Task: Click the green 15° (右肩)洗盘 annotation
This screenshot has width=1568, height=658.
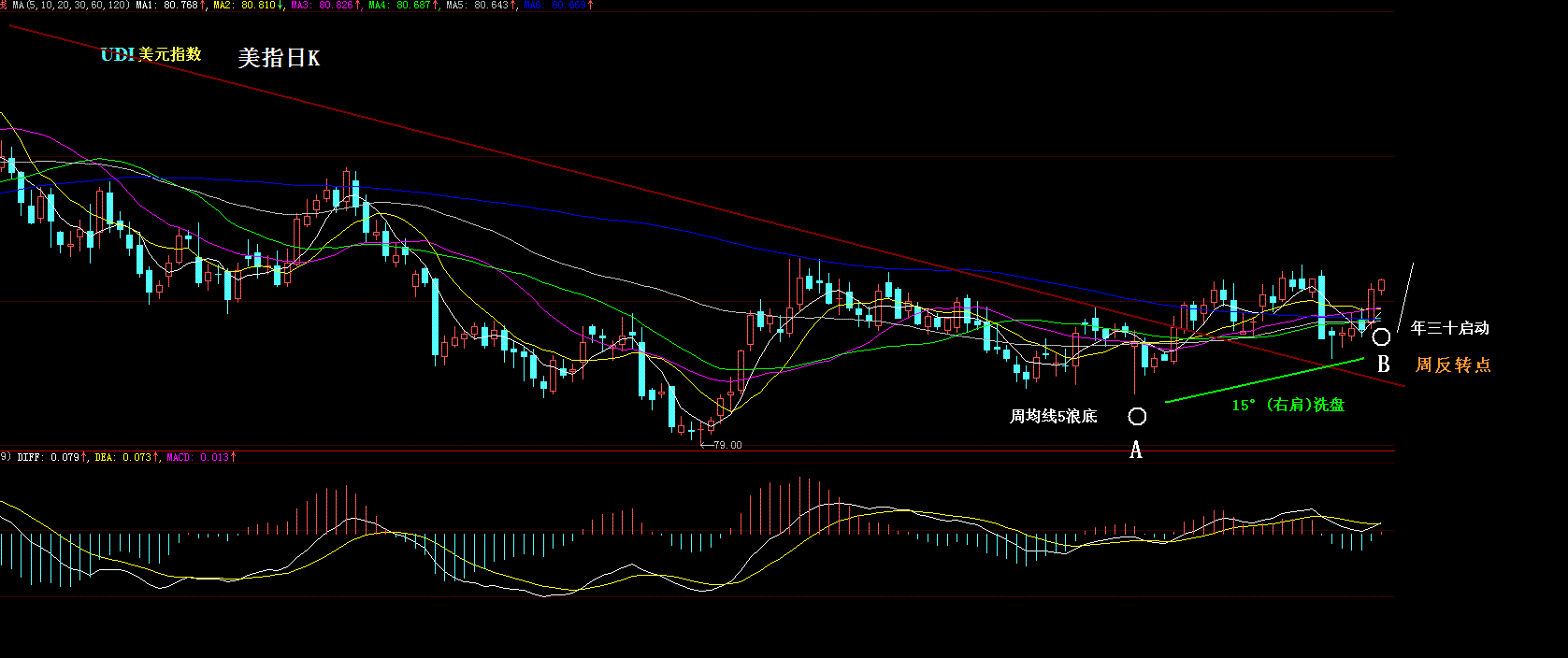Action: [1287, 405]
